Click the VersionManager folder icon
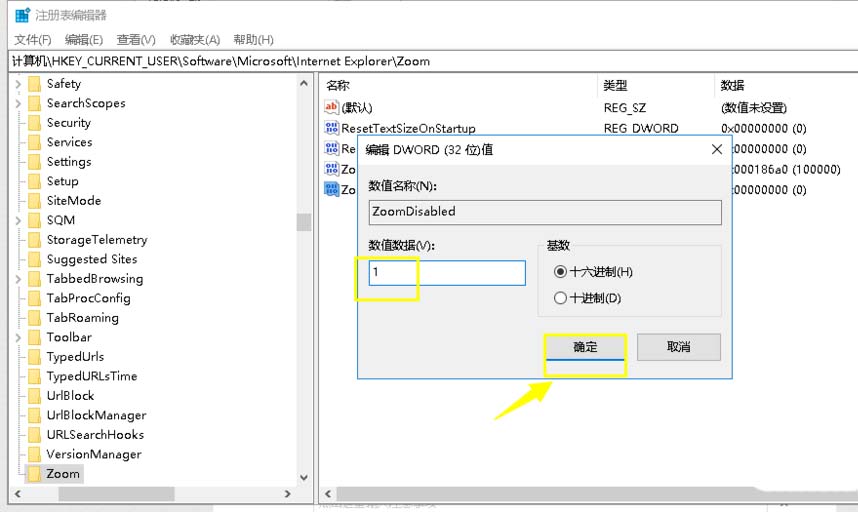Viewport: 858px width, 512px height. [34, 455]
